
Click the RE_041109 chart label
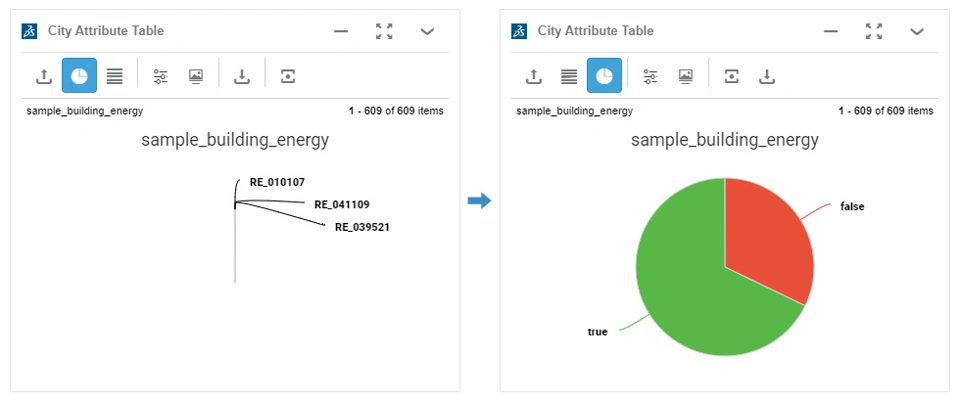tap(341, 205)
